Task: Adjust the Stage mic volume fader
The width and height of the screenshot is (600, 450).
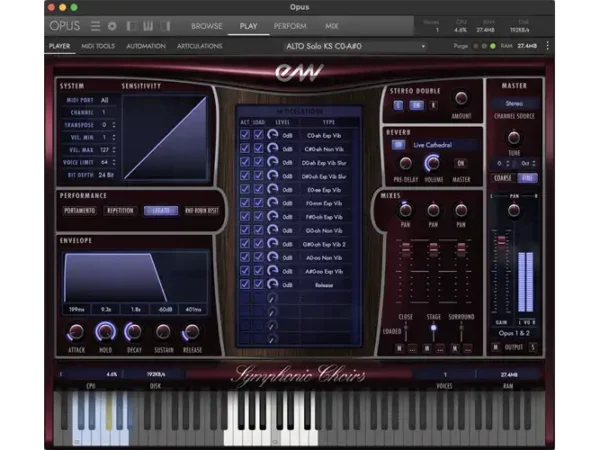Action: click(x=433, y=249)
